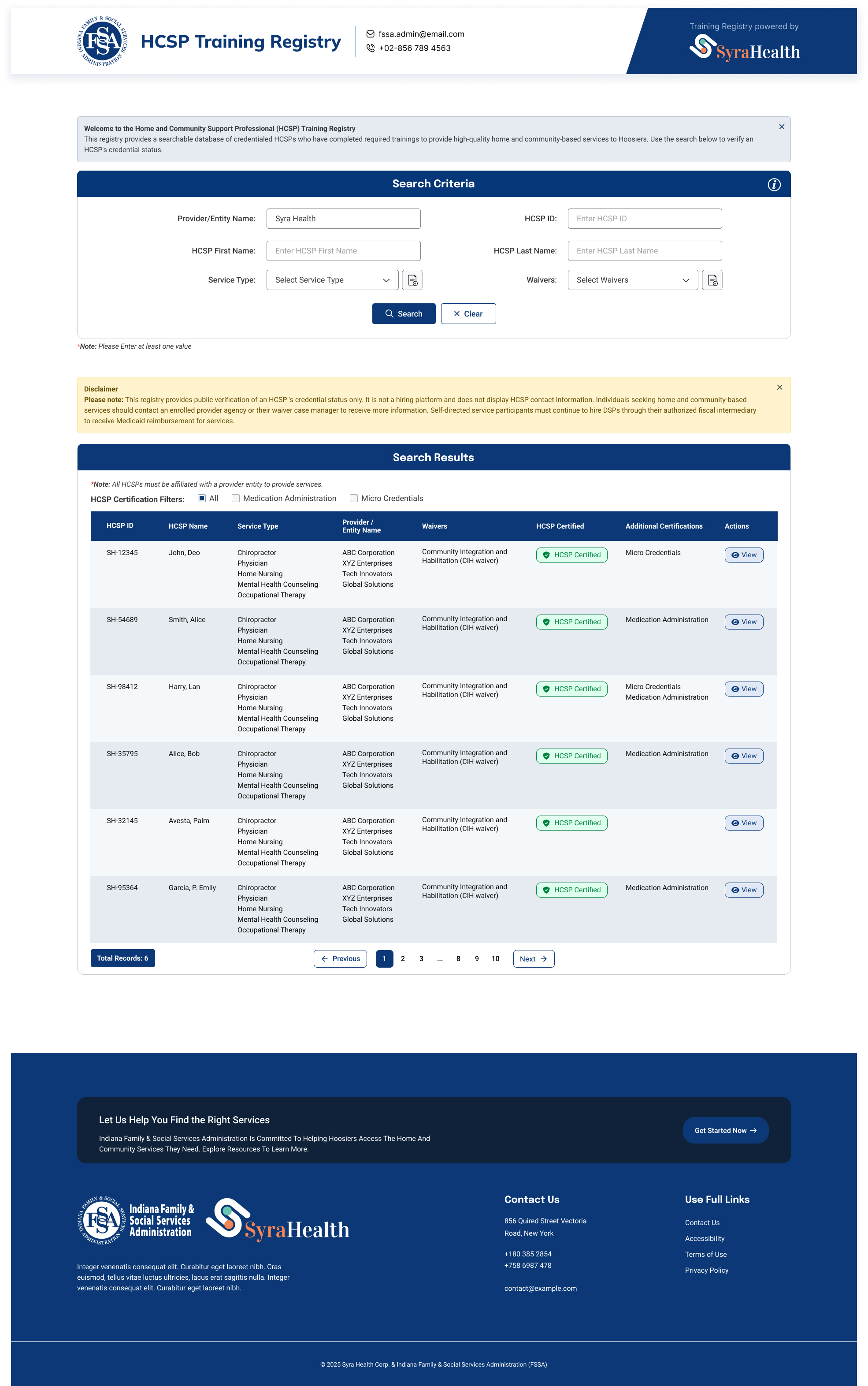Click footer phone +180 385 2854
Image resolution: width=868 pixels, height=1386 pixels.
(x=527, y=1254)
